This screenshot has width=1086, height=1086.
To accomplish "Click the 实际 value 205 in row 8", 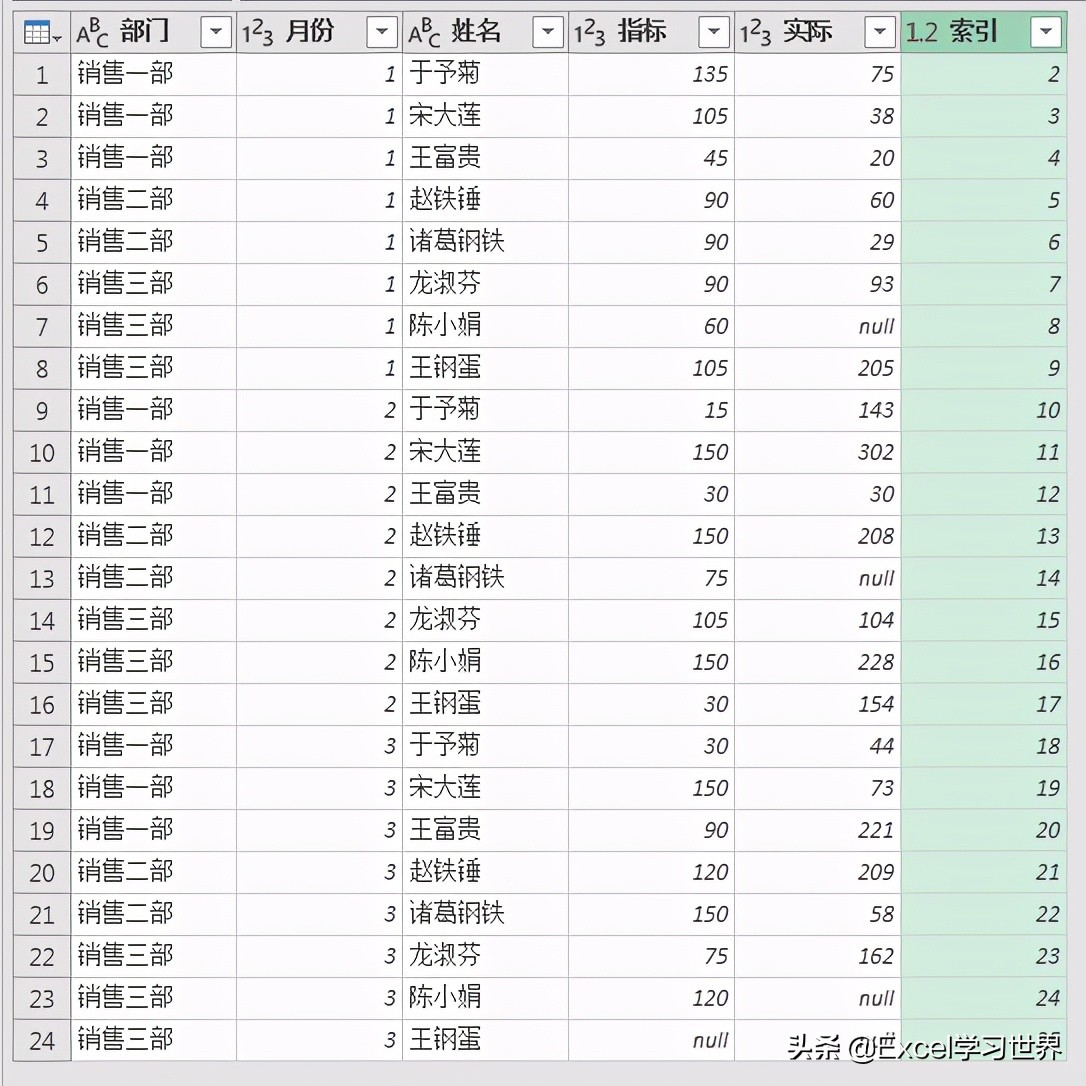I will (x=817, y=368).
